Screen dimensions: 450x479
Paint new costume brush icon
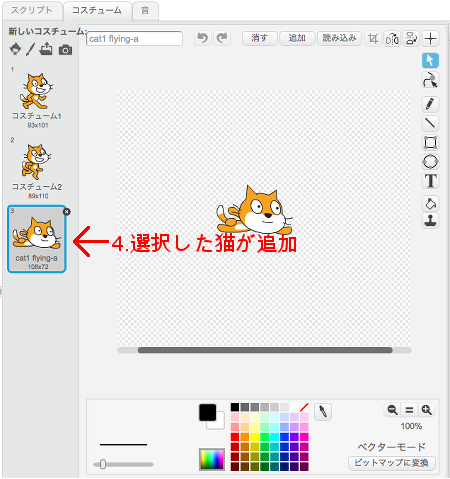[31, 49]
